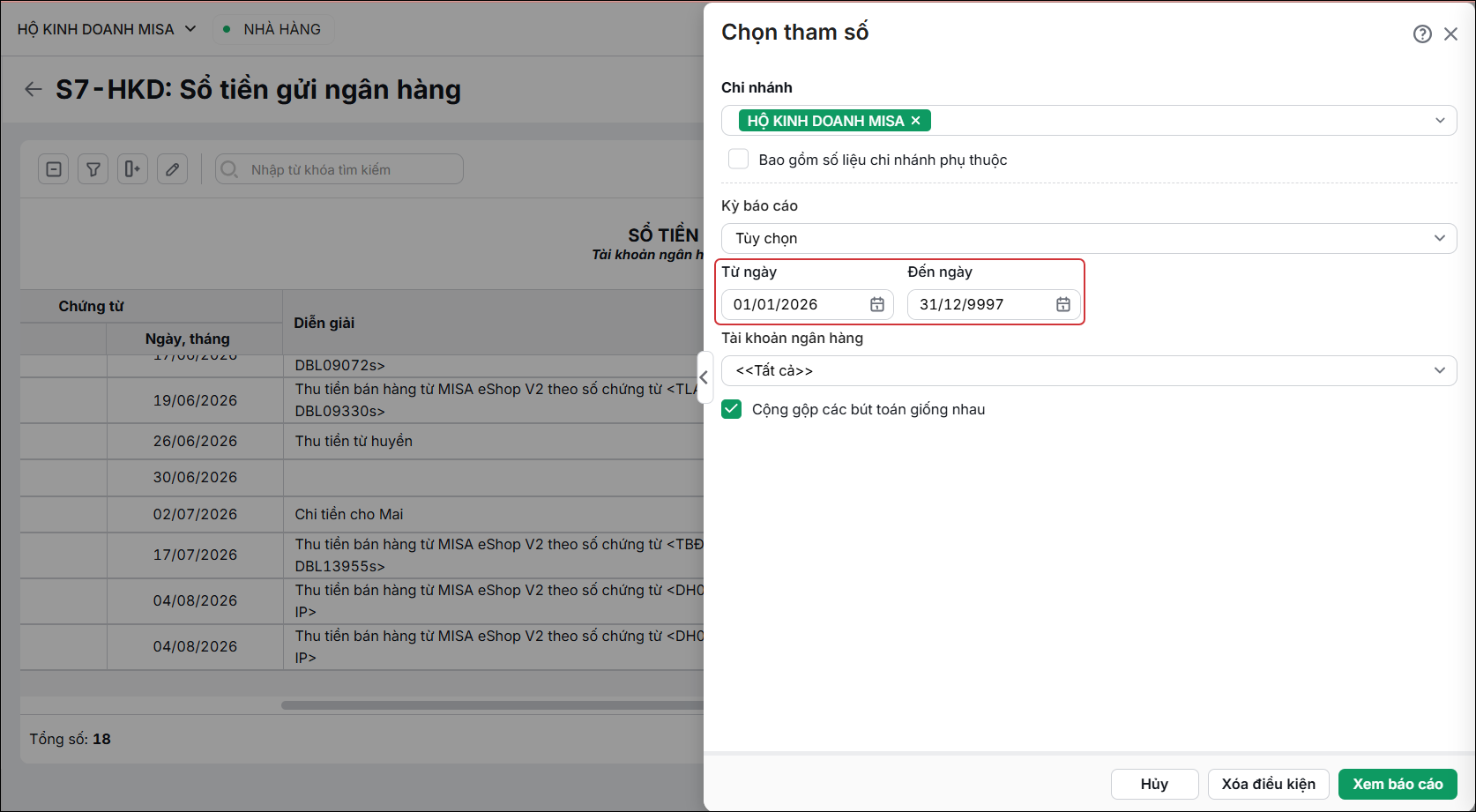Open the filter funnel icon

click(x=93, y=169)
